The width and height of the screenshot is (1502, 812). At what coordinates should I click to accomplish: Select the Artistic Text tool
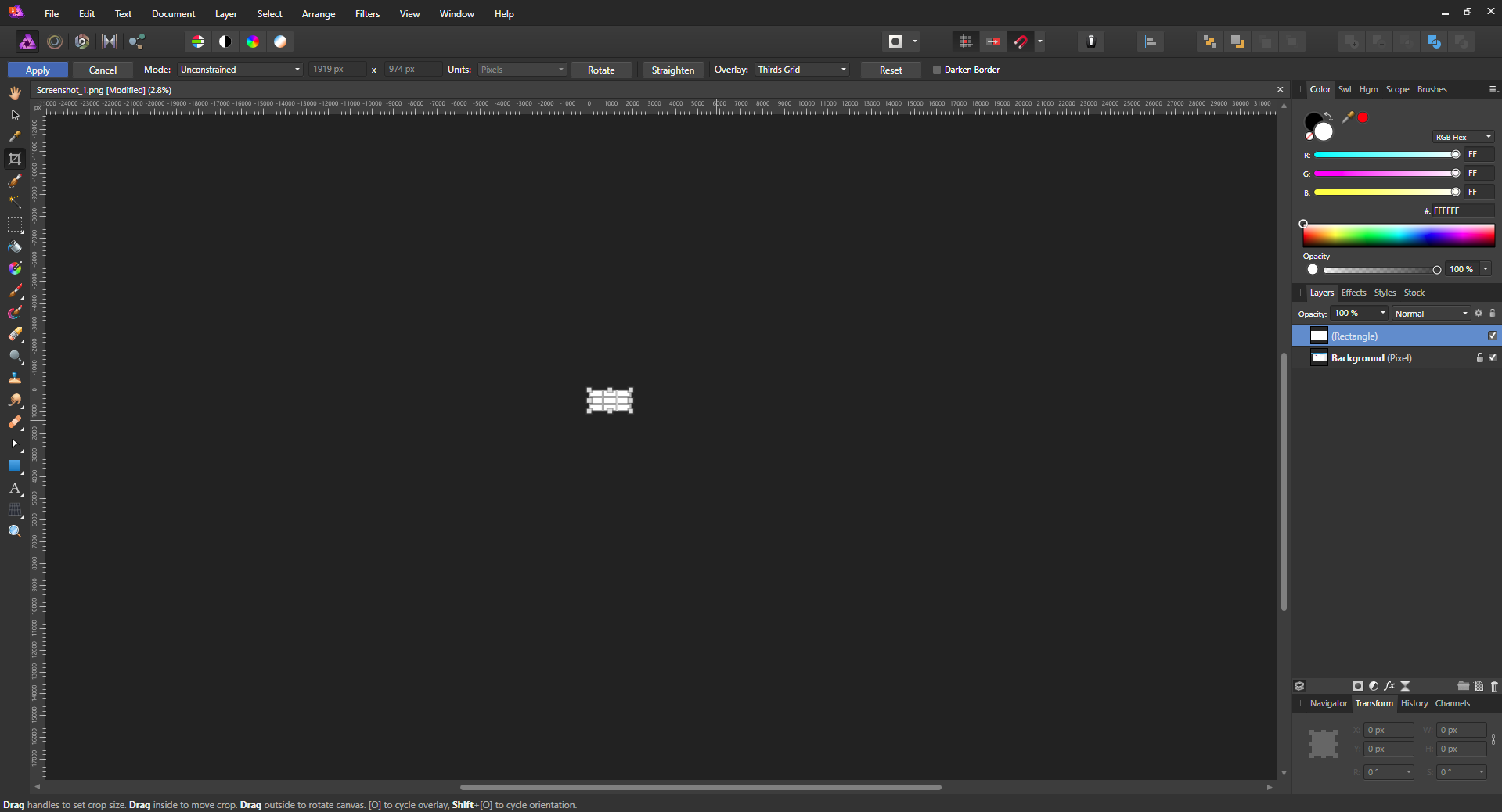point(15,488)
